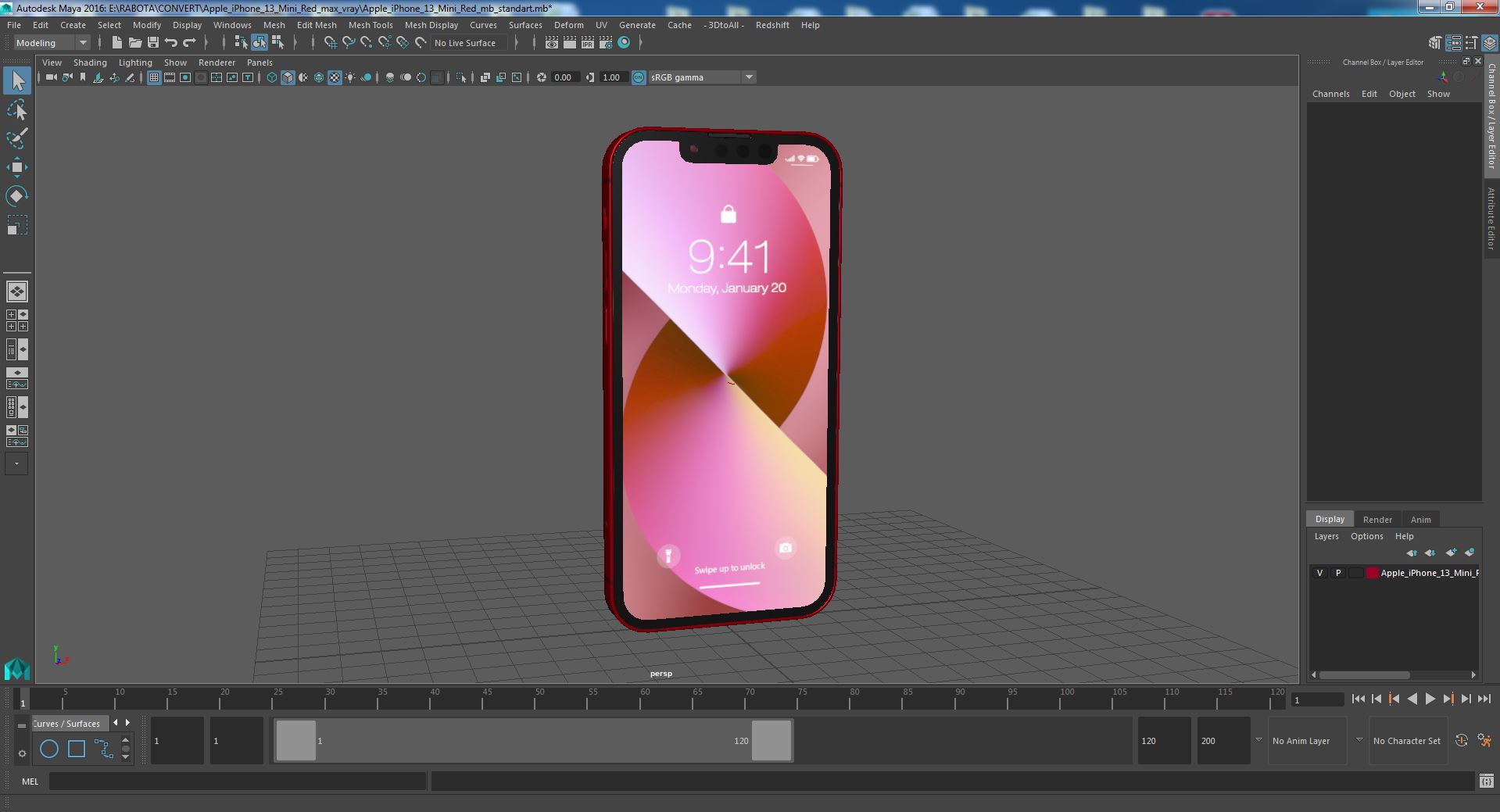Click the Play forwards button
Image resolution: width=1500 pixels, height=812 pixels.
coord(1430,699)
